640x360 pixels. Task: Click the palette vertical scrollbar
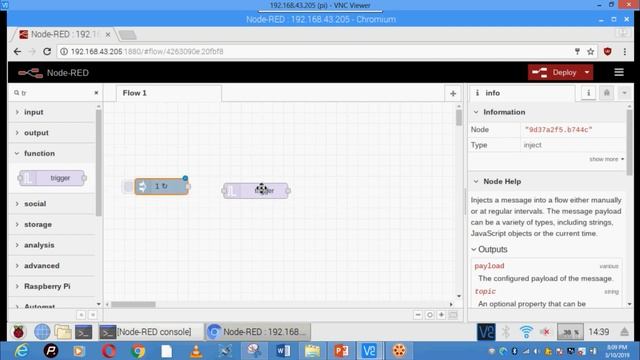tap(98, 162)
